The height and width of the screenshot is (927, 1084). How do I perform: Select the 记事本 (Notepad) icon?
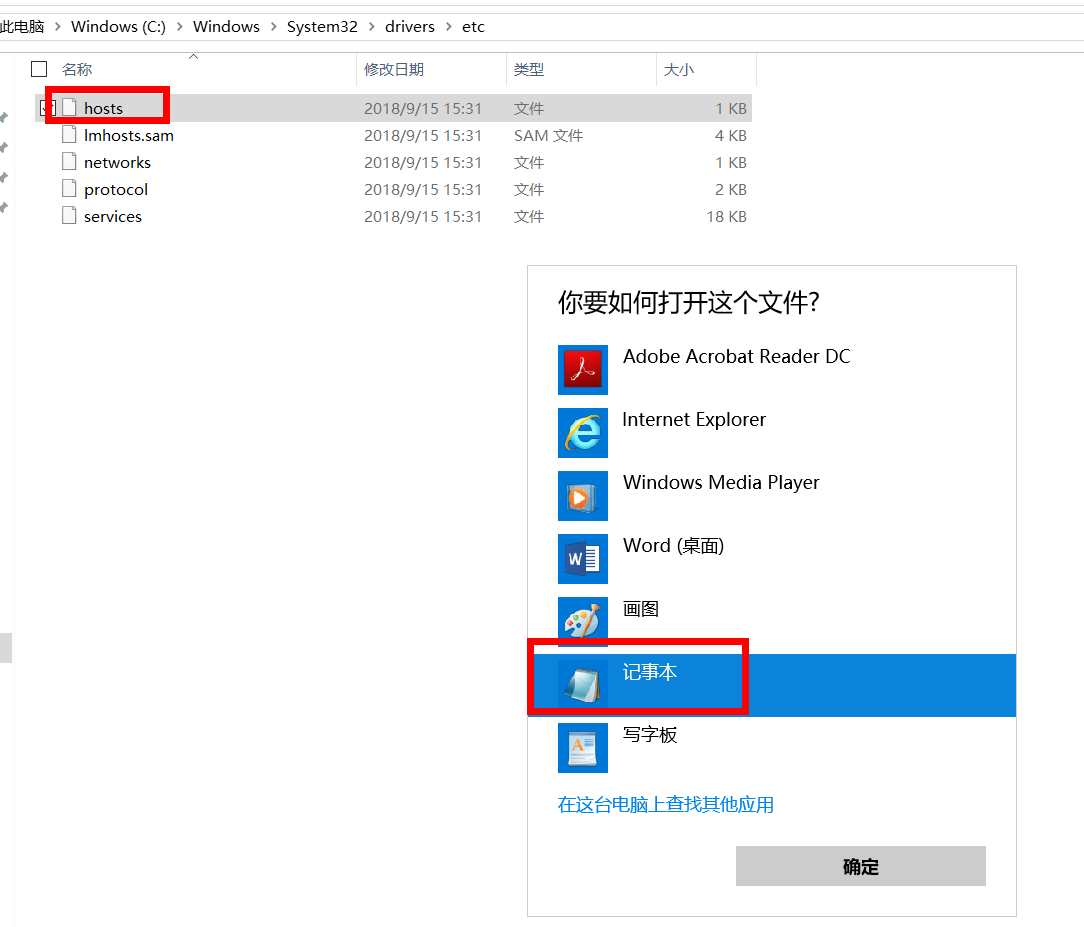582,685
